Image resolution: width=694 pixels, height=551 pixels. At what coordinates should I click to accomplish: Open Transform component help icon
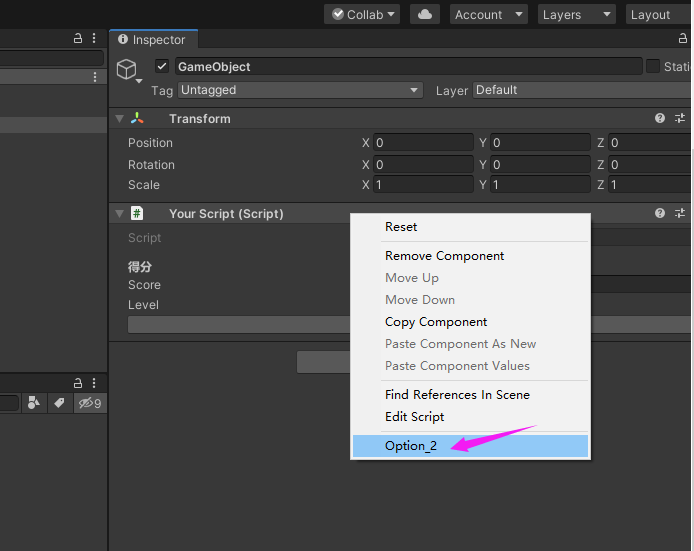[659, 118]
